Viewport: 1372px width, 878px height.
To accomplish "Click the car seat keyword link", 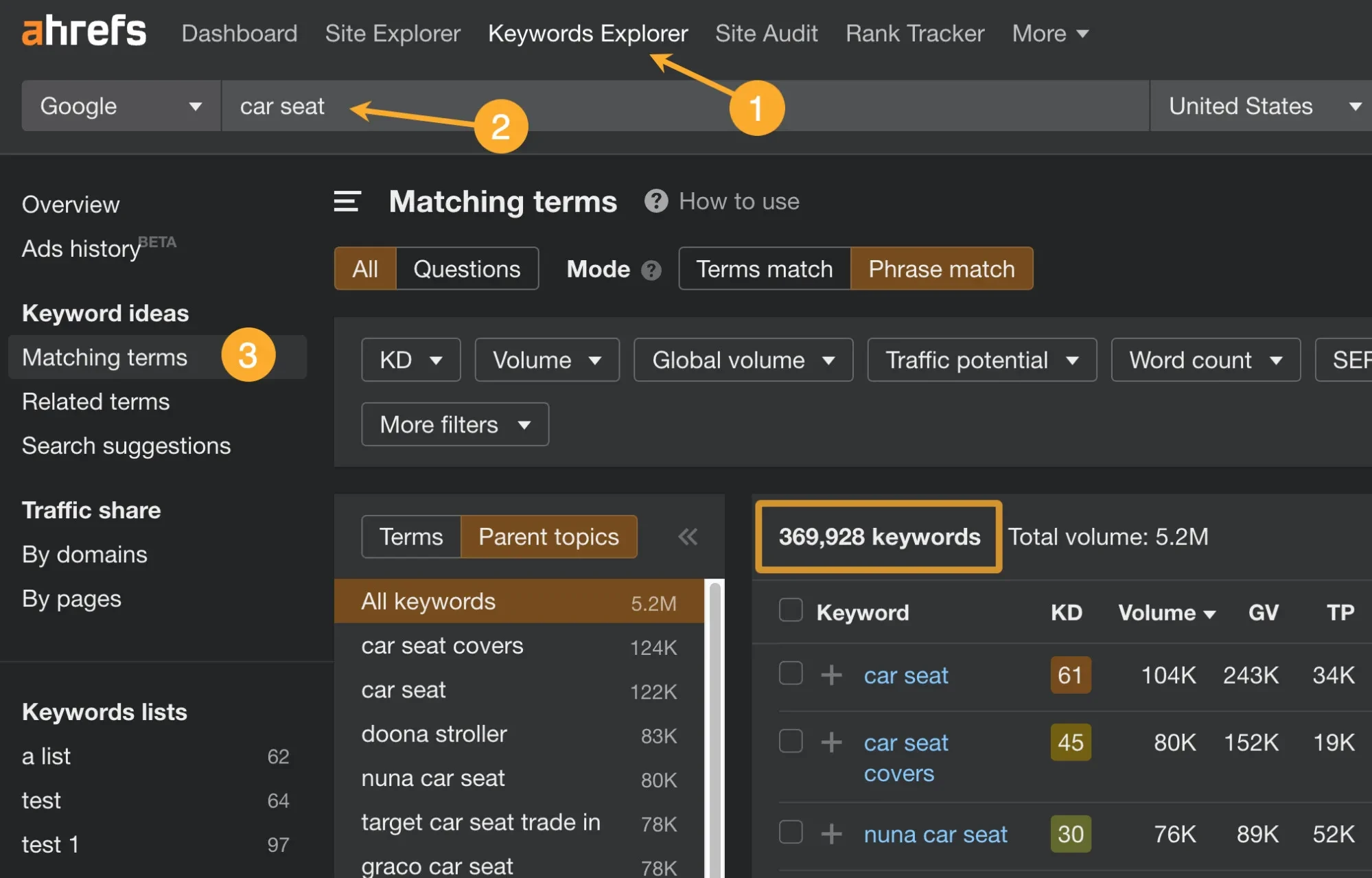I will tap(906, 674).
